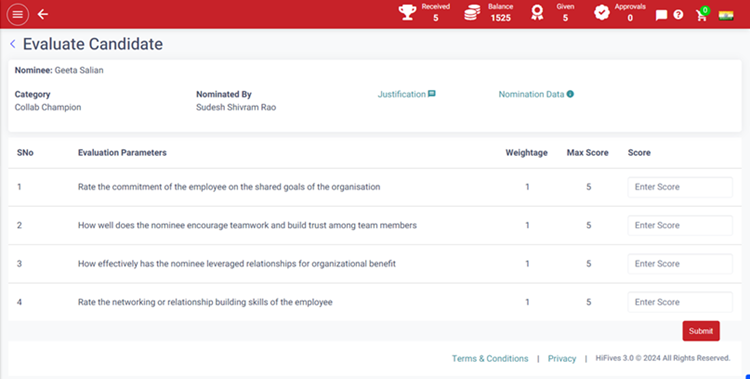The image size is (750, 379).
Task: Click the blue chevron beside Evaluate Candidate
Action: point(13,44)
